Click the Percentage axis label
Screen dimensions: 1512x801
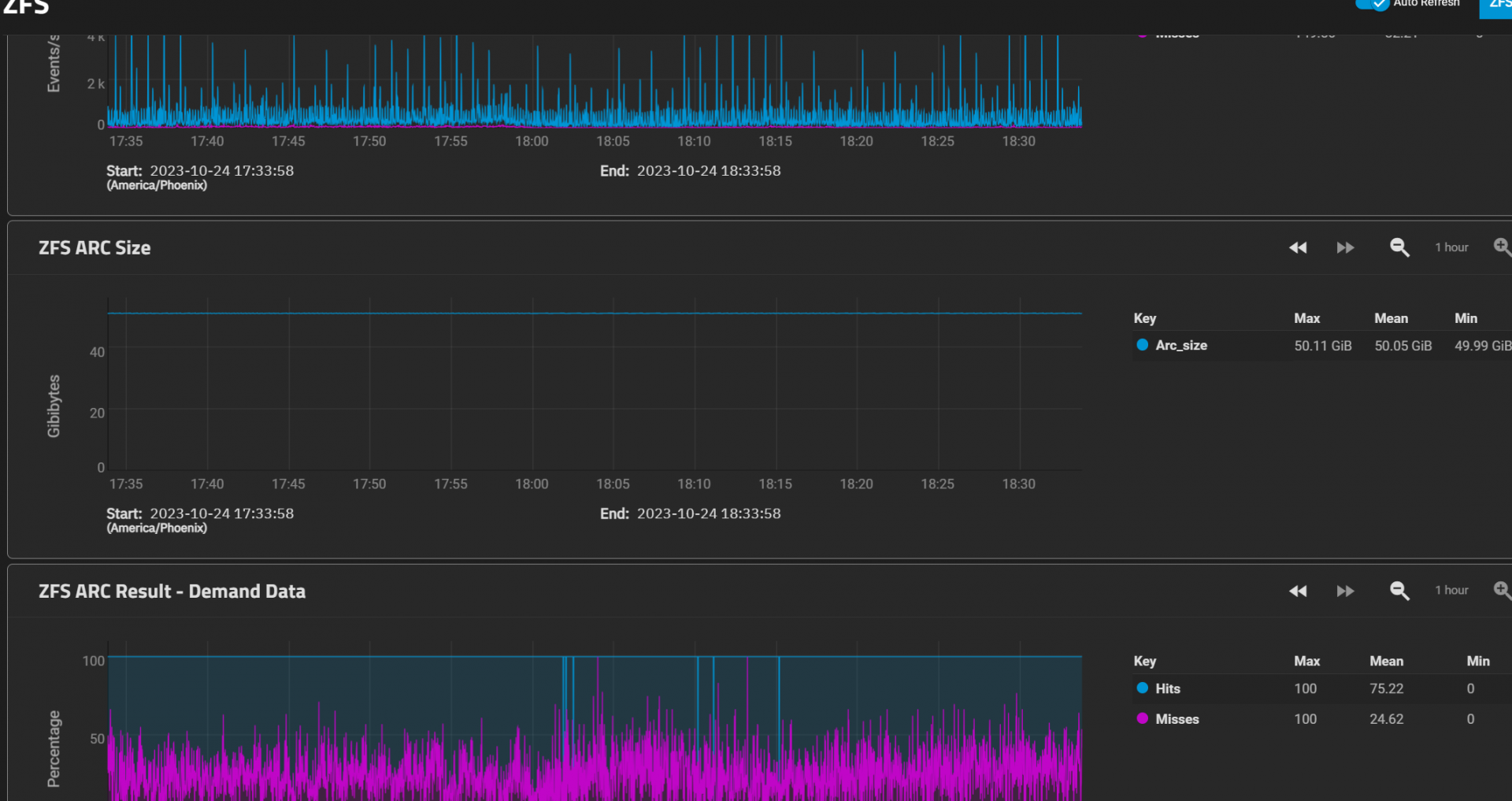[x=54, y=748]
